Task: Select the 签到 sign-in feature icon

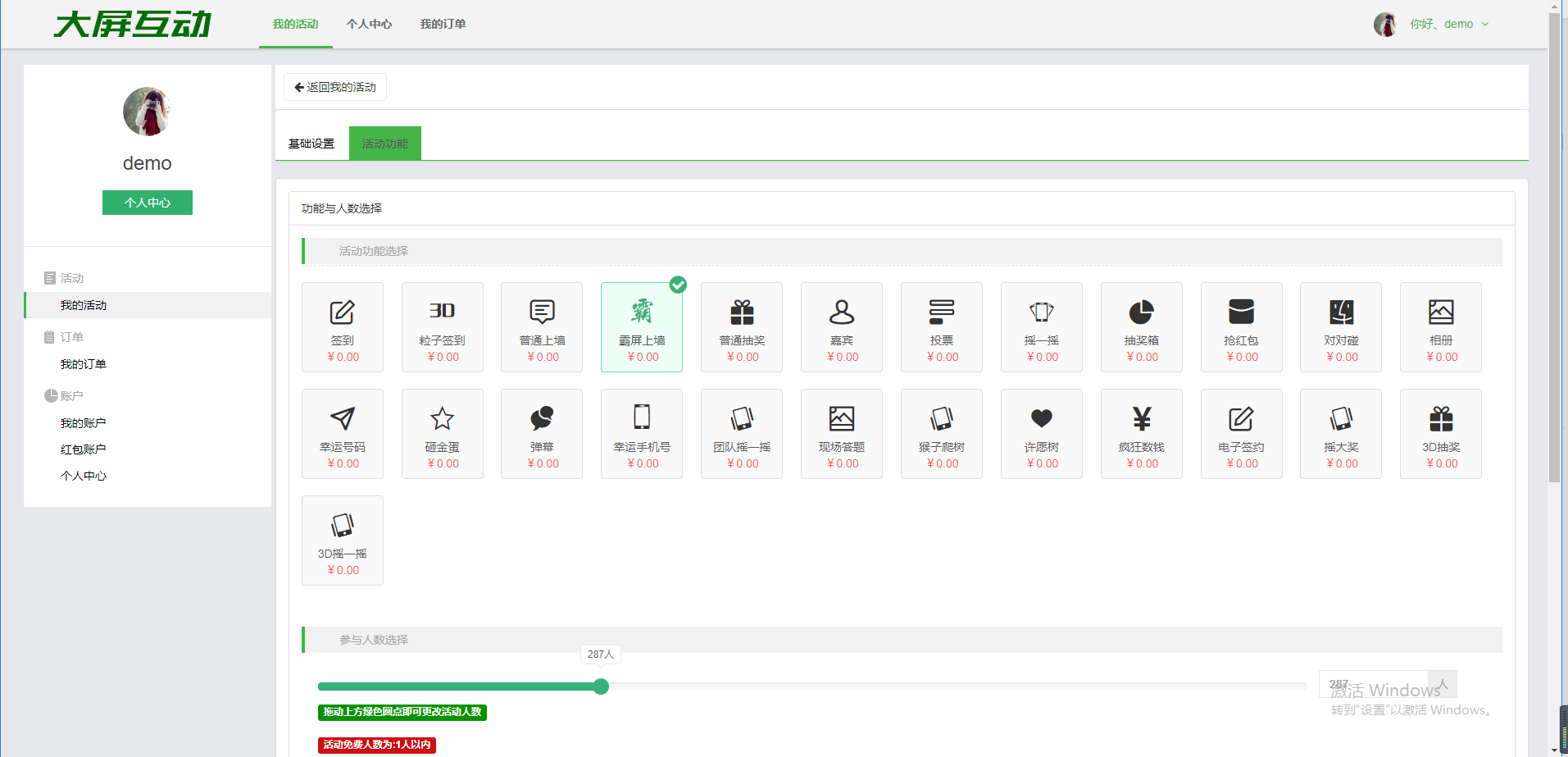Action: 342,312
